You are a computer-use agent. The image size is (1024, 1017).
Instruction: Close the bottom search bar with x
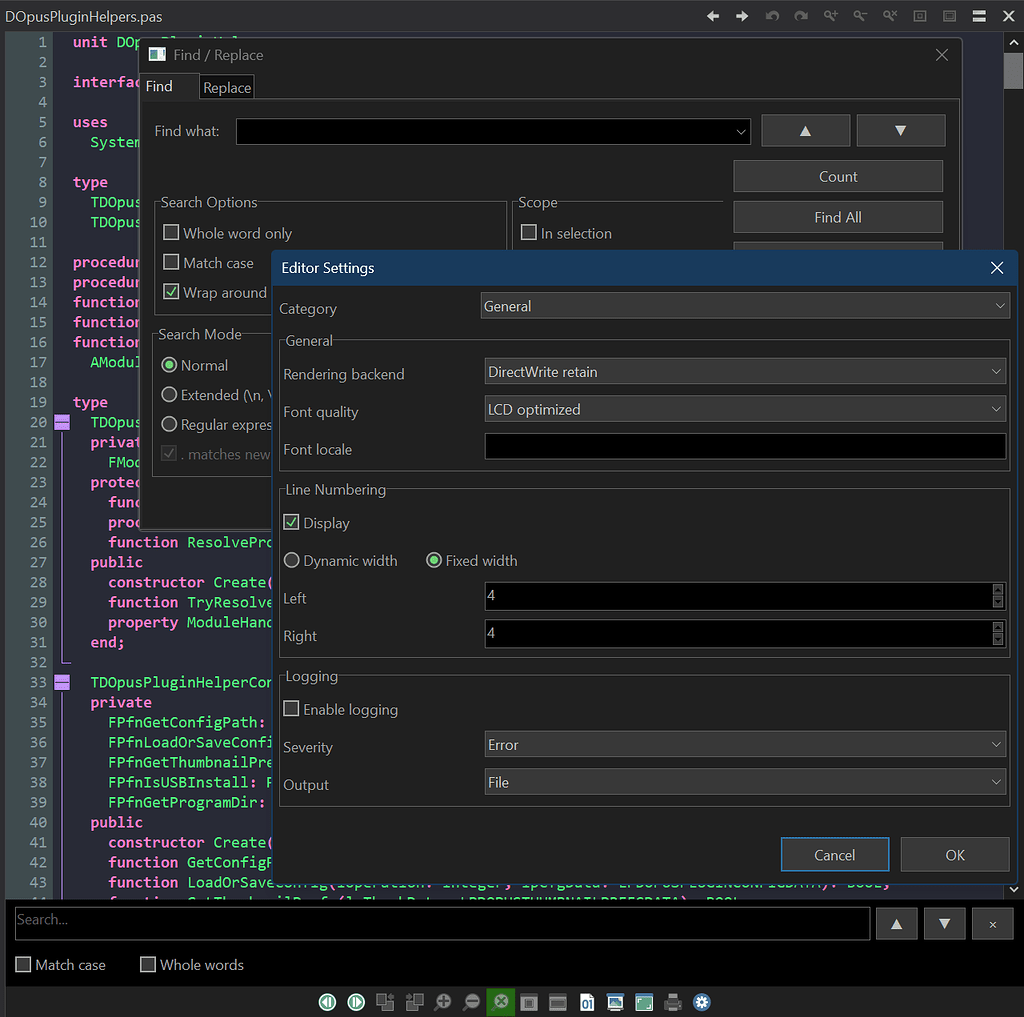pyautogui.click(x=993, y=924)
